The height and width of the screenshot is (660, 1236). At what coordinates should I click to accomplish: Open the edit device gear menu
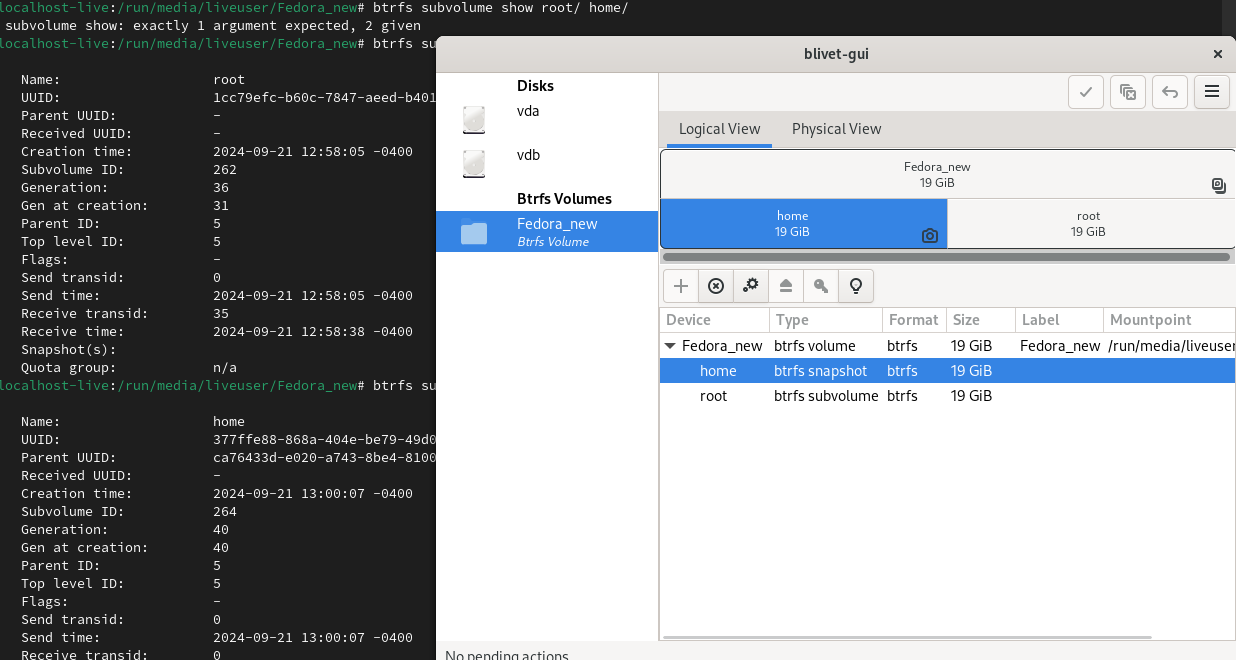click(x=751, y=286)
